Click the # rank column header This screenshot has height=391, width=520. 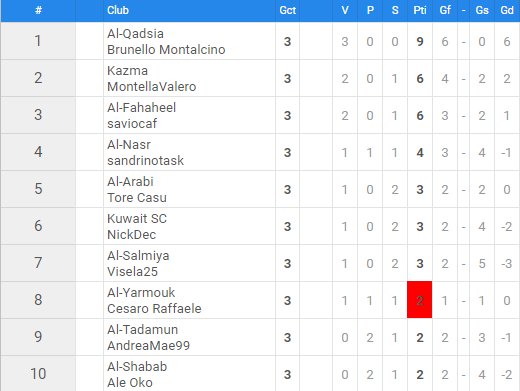point(38,10)
